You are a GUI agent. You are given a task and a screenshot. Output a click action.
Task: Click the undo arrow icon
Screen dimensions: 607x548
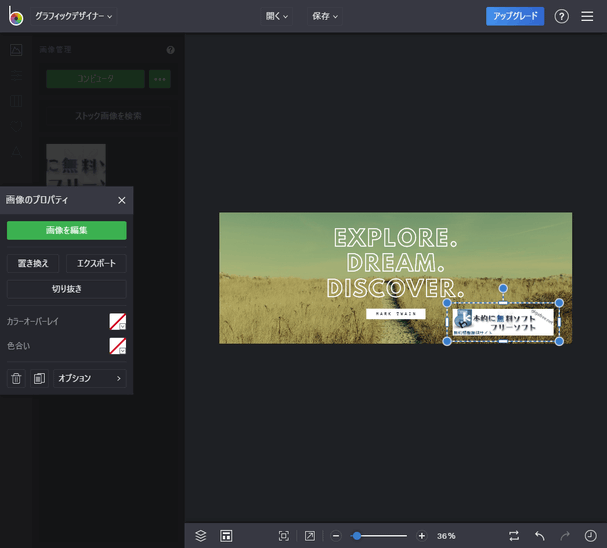540,536
